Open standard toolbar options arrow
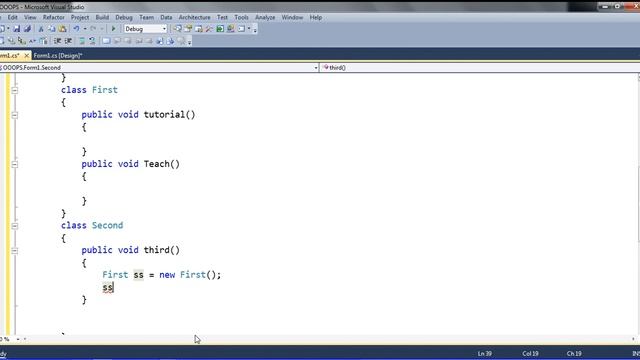 click(255, 29)
